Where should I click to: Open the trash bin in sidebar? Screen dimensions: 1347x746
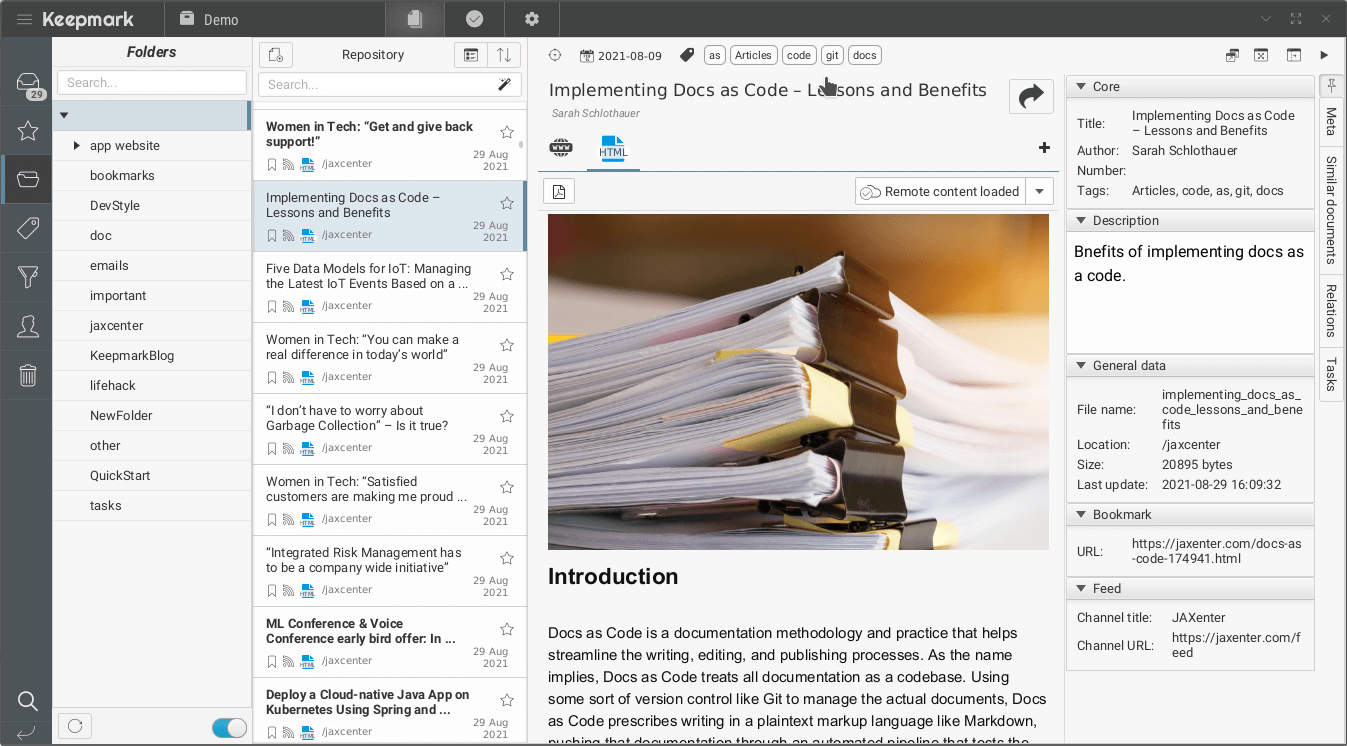coord(28,376)
